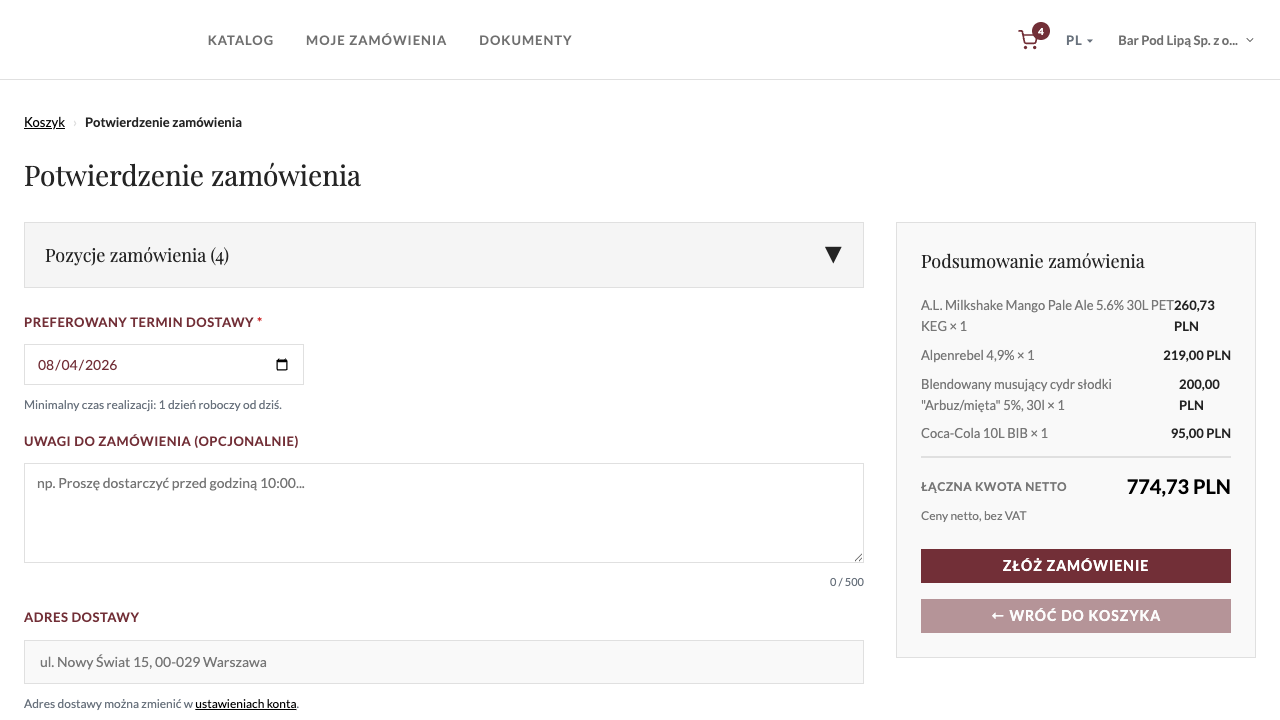This screenshot has width=1280, height=720.
Task: Click the Koszyk breadcrumb link
Action: click(44, 122)
